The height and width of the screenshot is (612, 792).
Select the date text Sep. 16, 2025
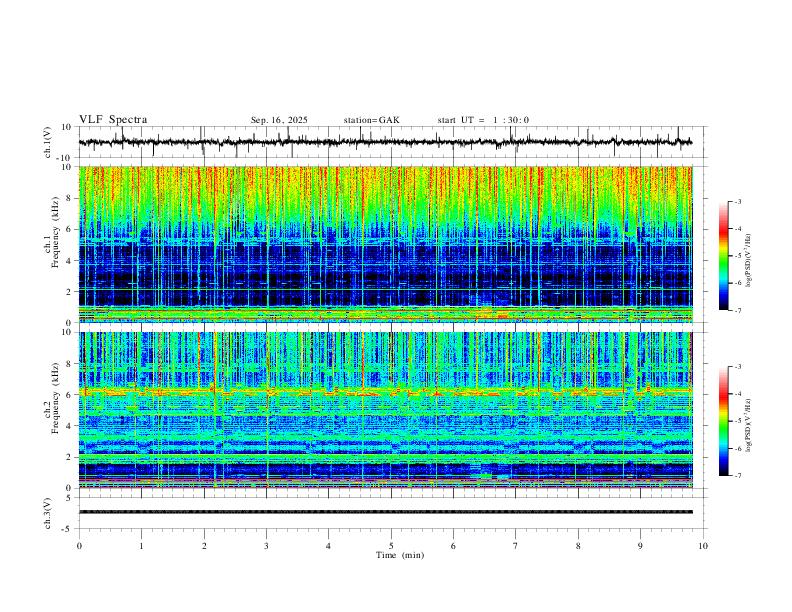(279, 120)
